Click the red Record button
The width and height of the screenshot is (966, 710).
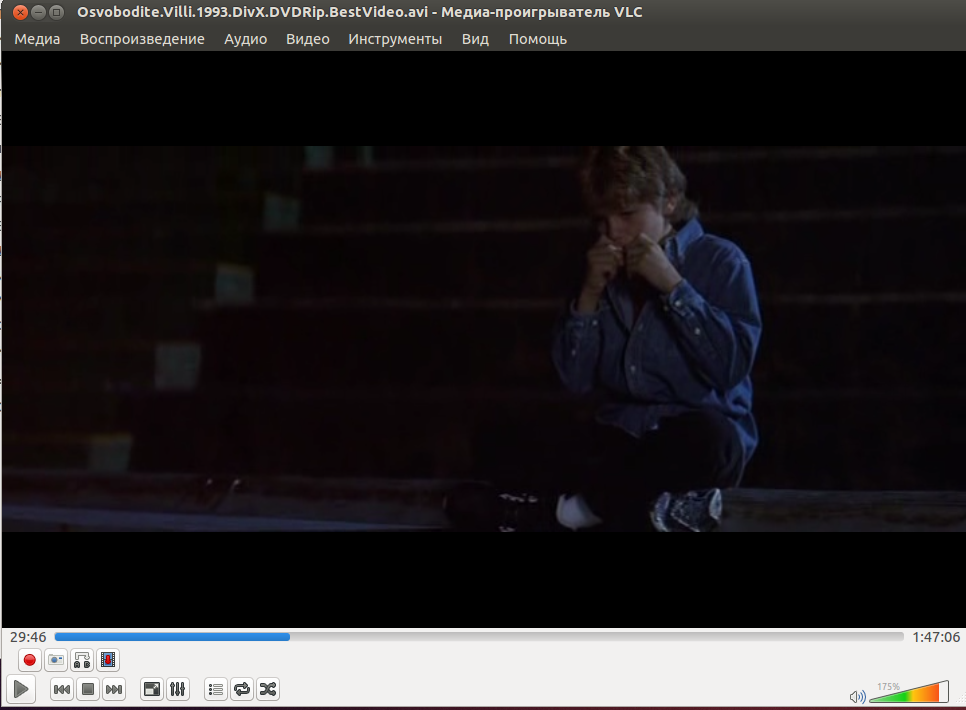tap(30, 660)
